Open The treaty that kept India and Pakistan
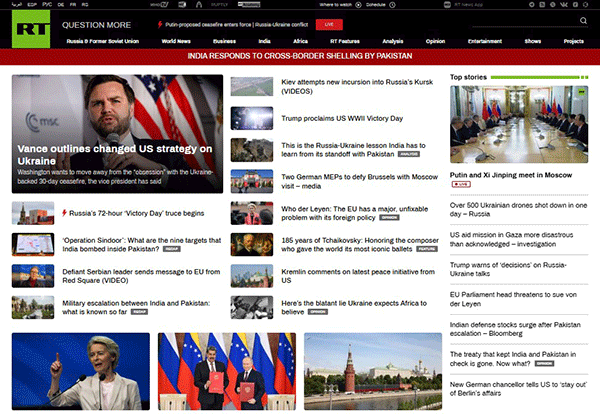 tap(513, 359)
